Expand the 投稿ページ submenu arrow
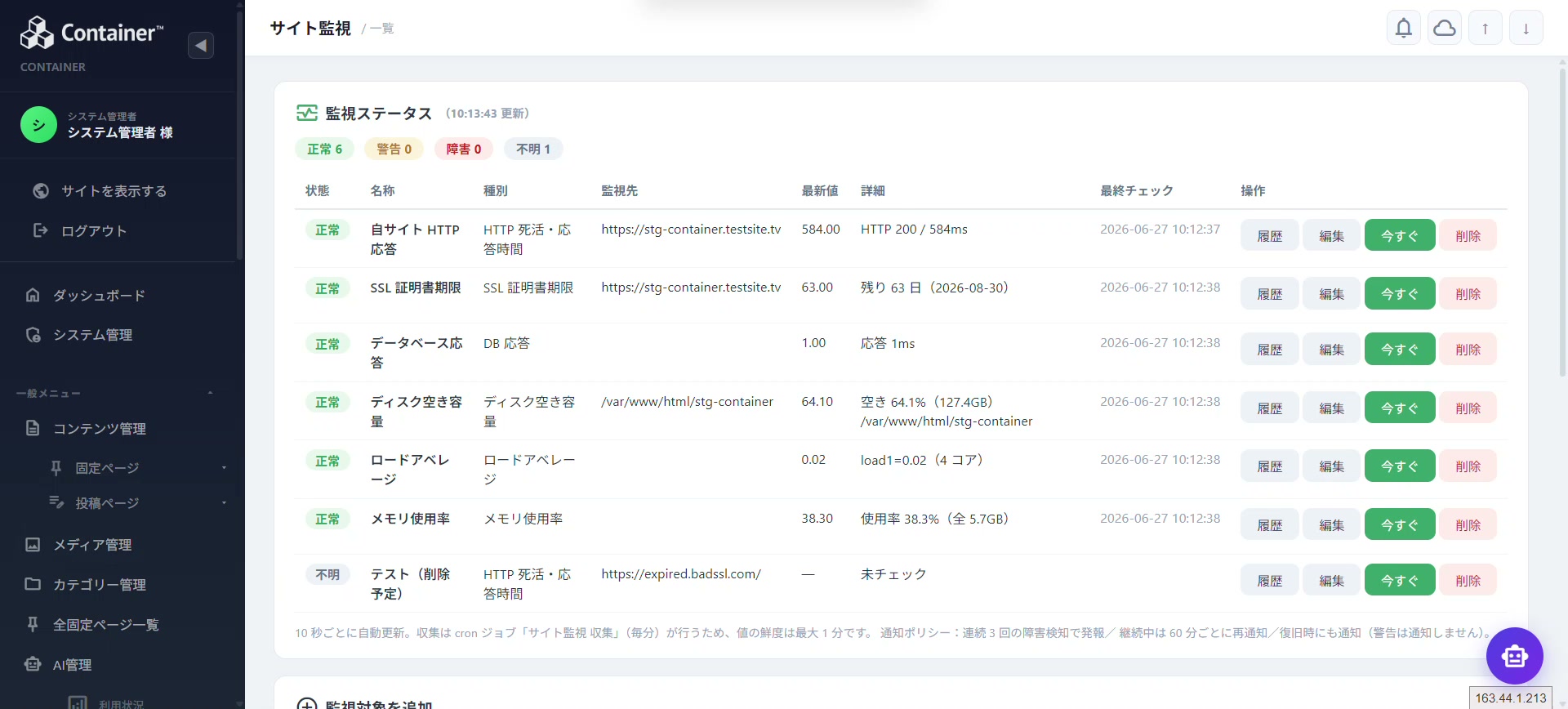 coord(224,503)
